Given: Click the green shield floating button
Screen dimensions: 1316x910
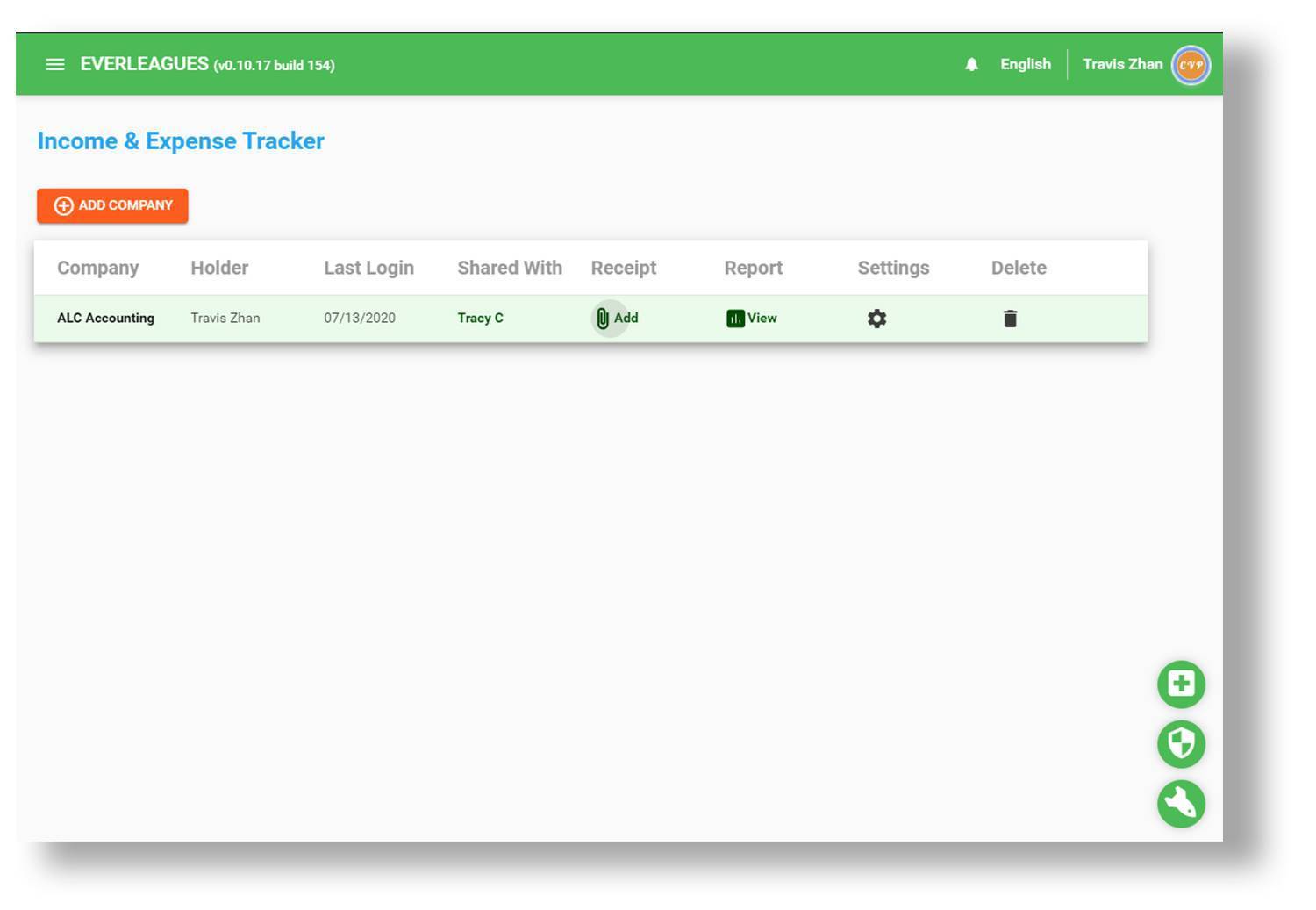Looking at the screenshot, I should pos(1181,744).
